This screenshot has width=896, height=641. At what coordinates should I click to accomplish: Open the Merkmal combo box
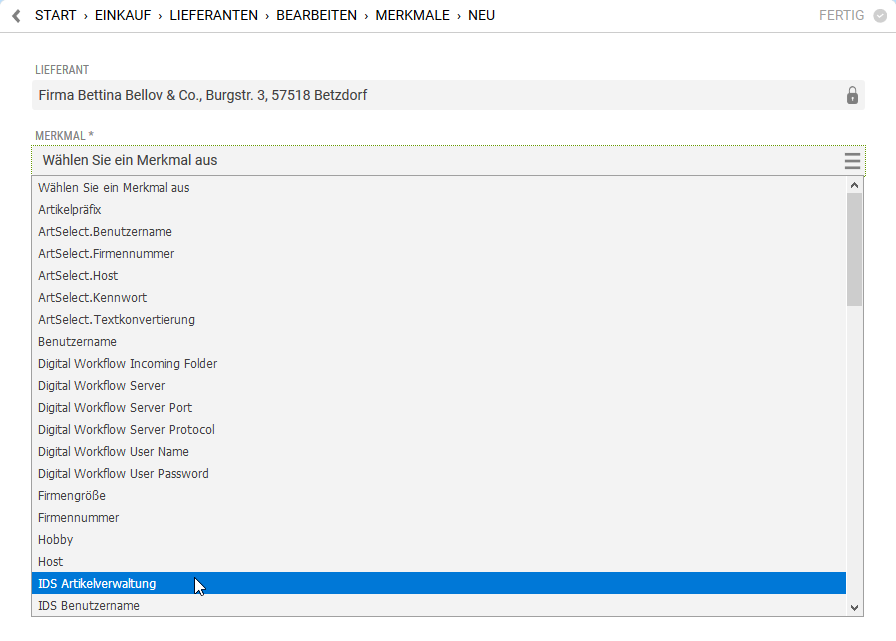(440, 161)
